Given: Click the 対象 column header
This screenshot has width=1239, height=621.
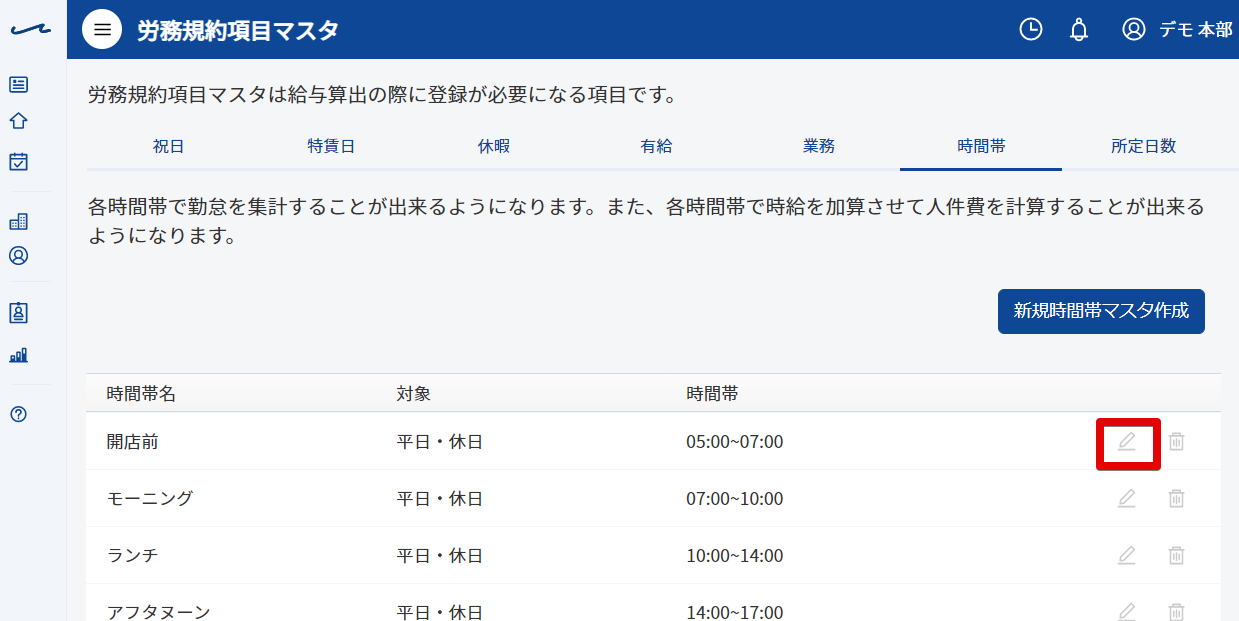Looking at the screenshot, I should (414, 394).
